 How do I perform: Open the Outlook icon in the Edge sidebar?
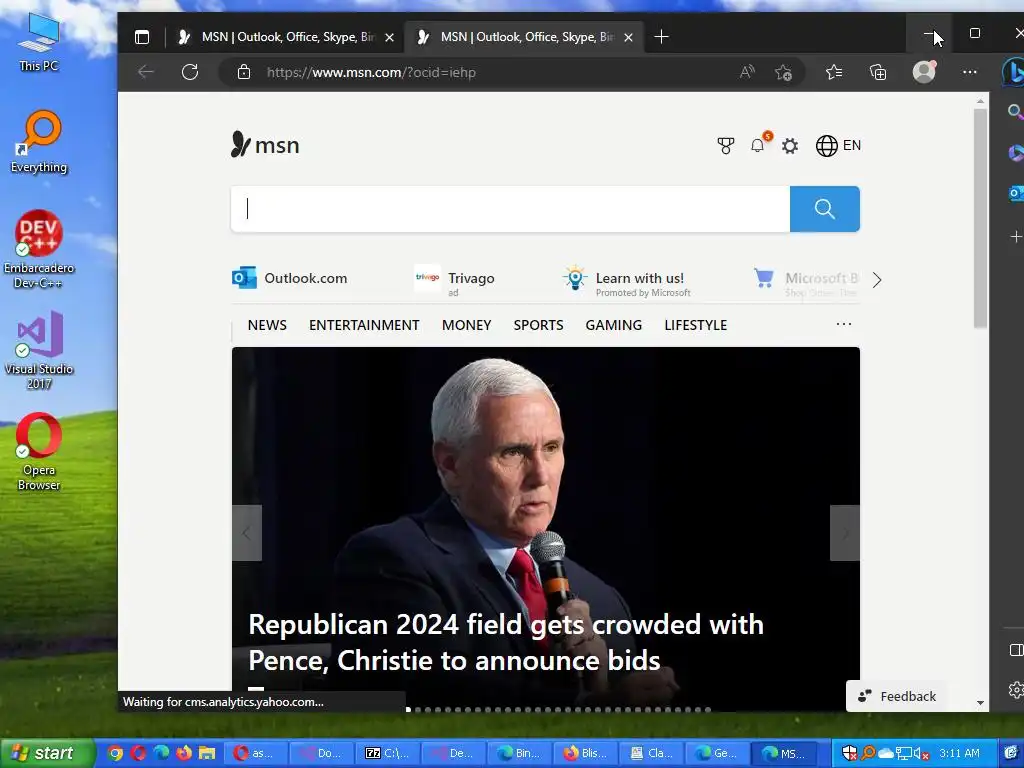pyautogui.click(x=1016, y=193)
